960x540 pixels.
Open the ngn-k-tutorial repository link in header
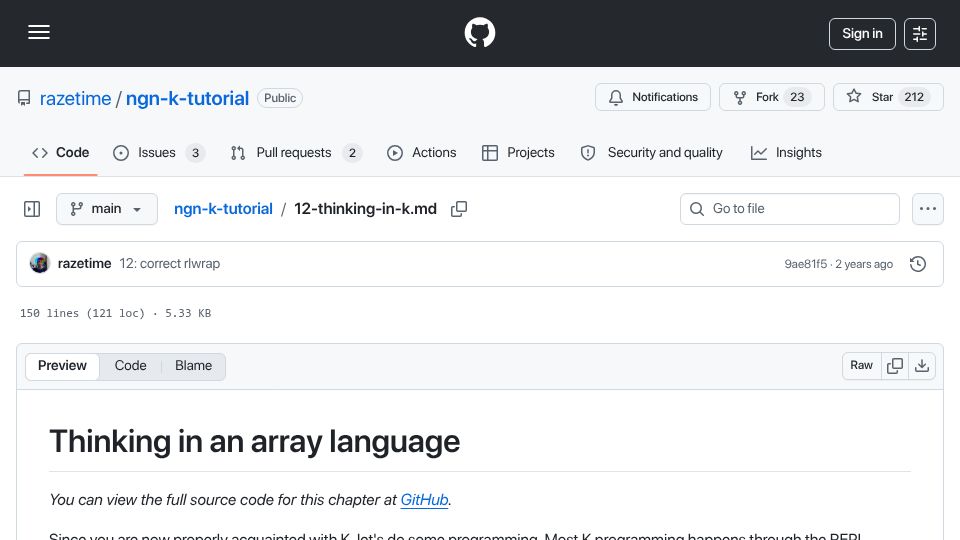coord(187,99)
